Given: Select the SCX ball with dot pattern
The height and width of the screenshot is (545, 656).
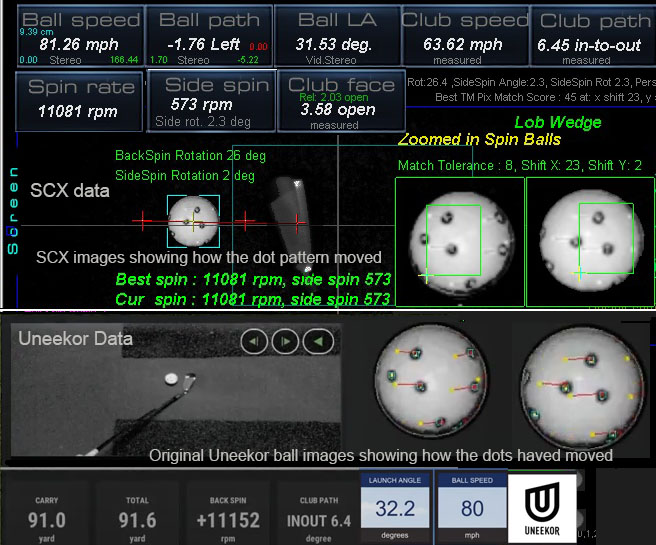Looking at the screenshot, I should (193, 220).
